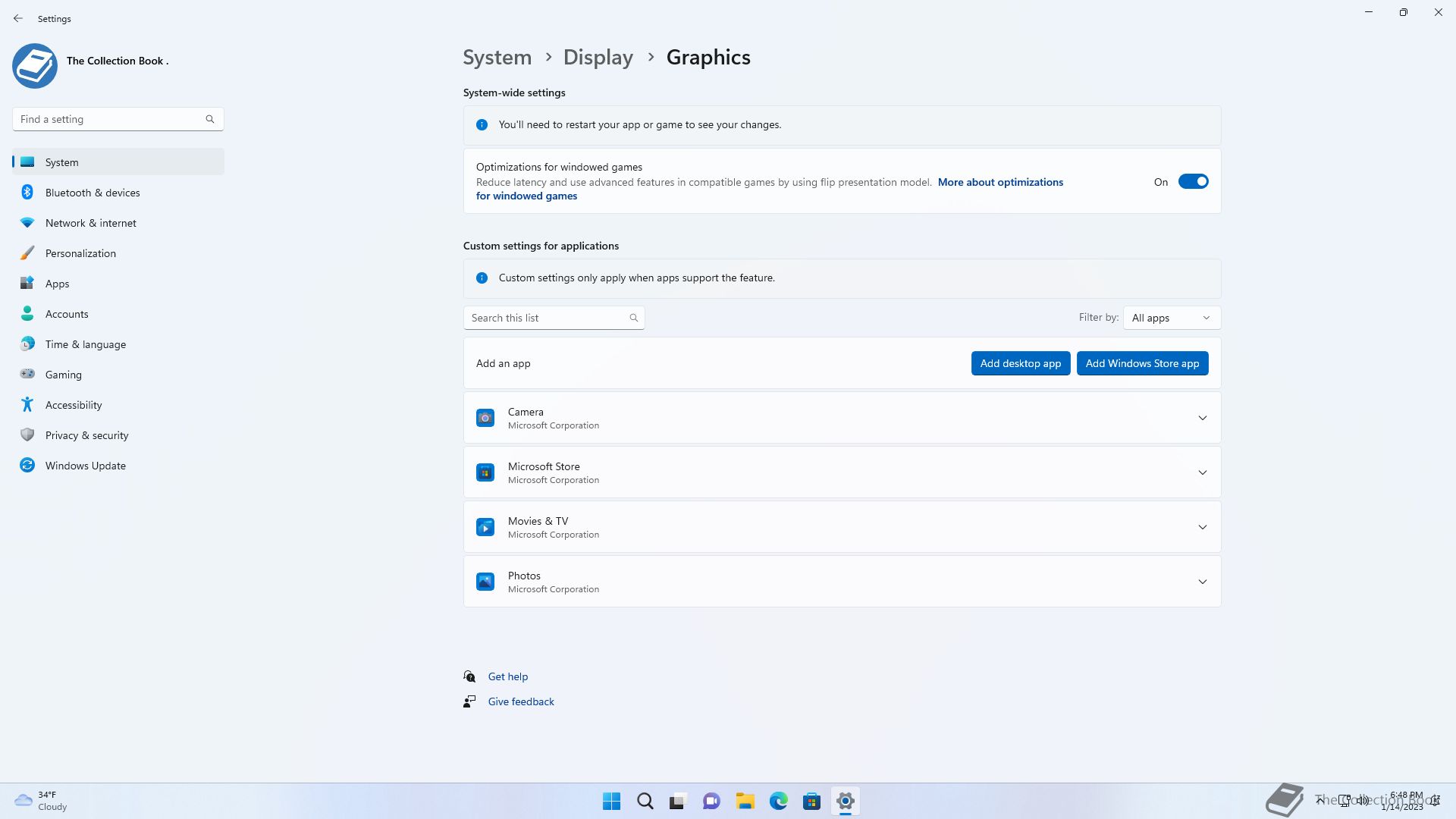Click the Settings gear on the taskbar
This screenshot has width=1456, height=819.
846,801
